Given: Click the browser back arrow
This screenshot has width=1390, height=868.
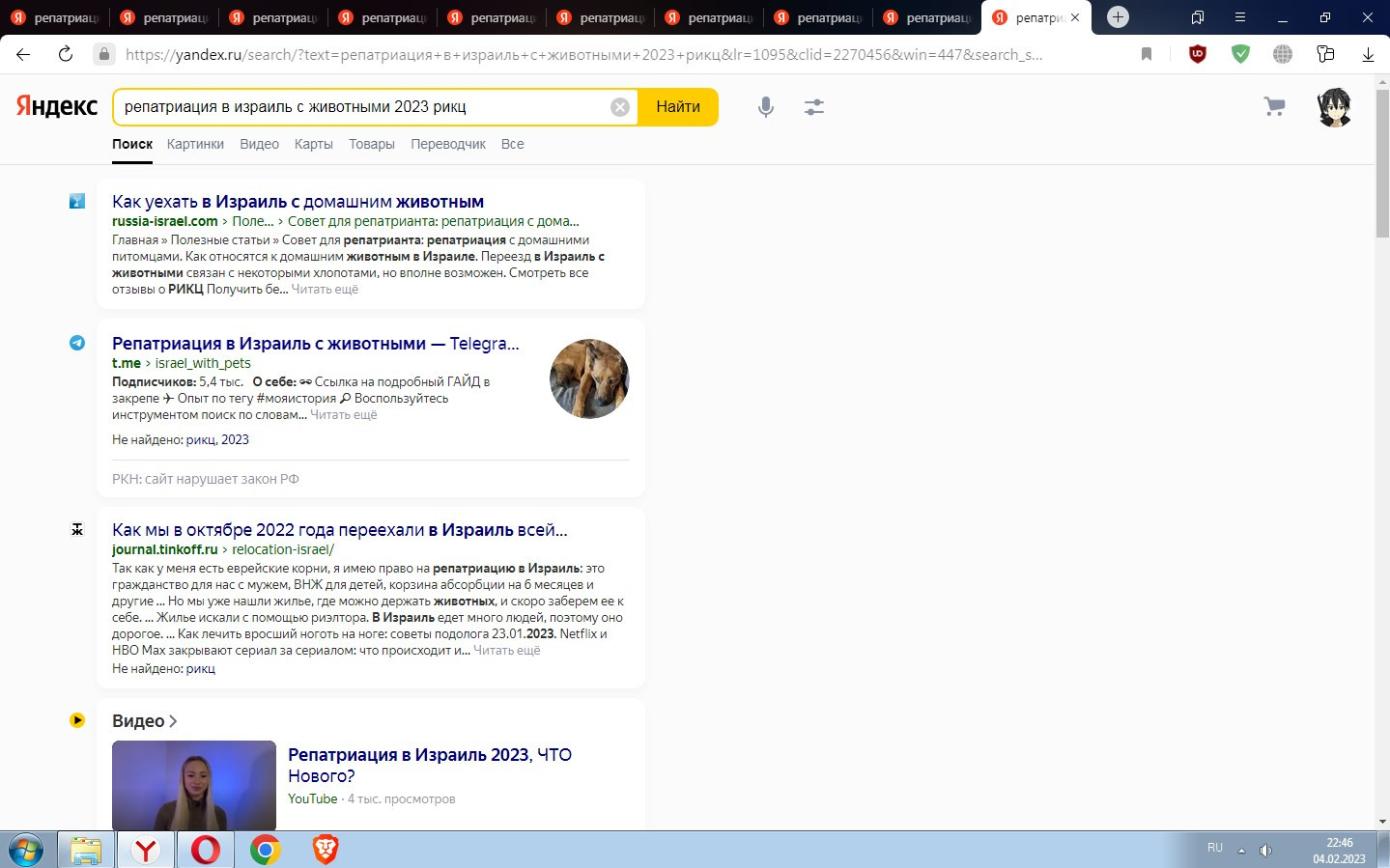Looking at the screenshot, I should pyautogui.click(x=23, y=54).
